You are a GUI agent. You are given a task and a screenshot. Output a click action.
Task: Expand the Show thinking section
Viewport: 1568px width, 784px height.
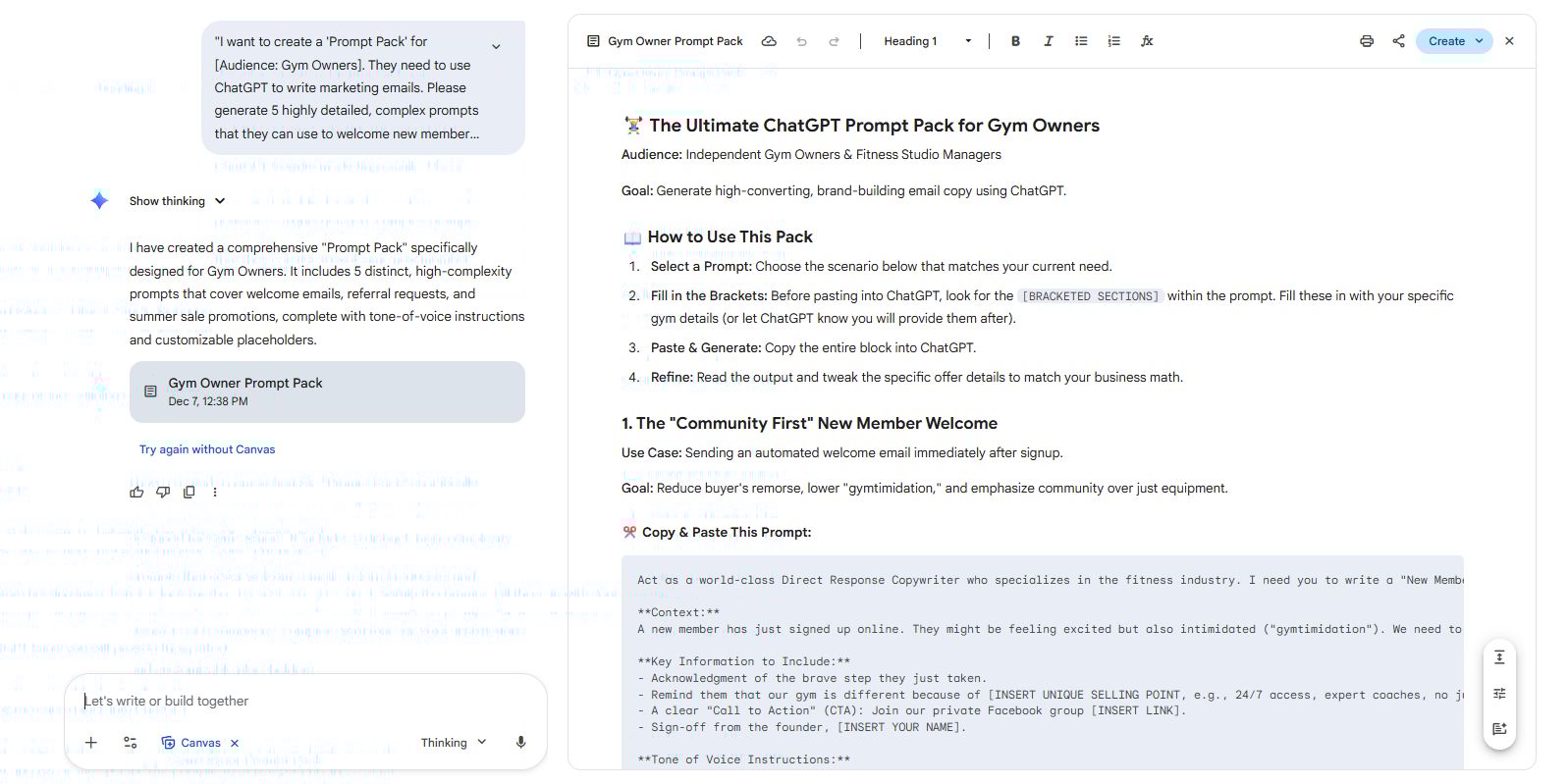click(x=178, y=201)
